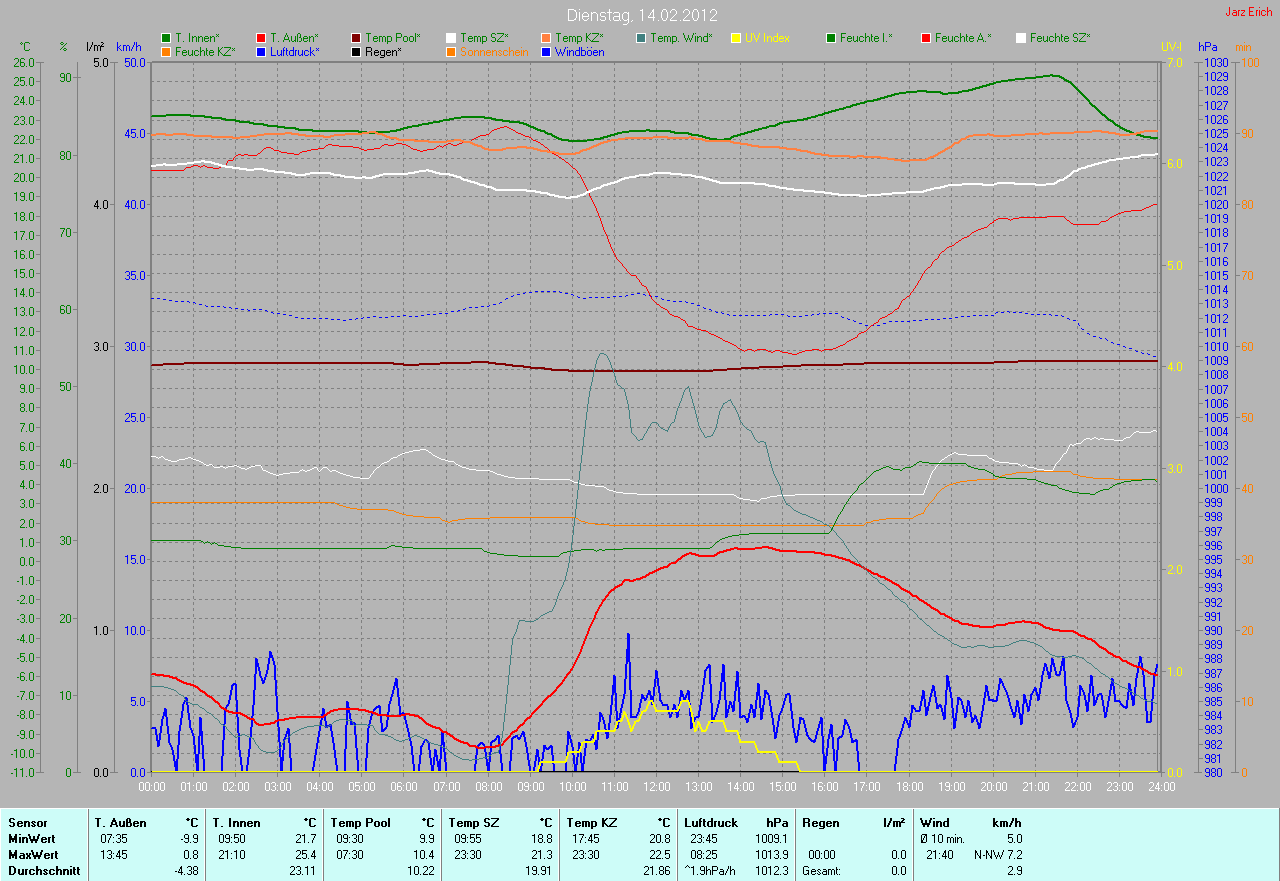Click the UV Index yellow legend square
1280x881 pixels.
tap(736, 38)
